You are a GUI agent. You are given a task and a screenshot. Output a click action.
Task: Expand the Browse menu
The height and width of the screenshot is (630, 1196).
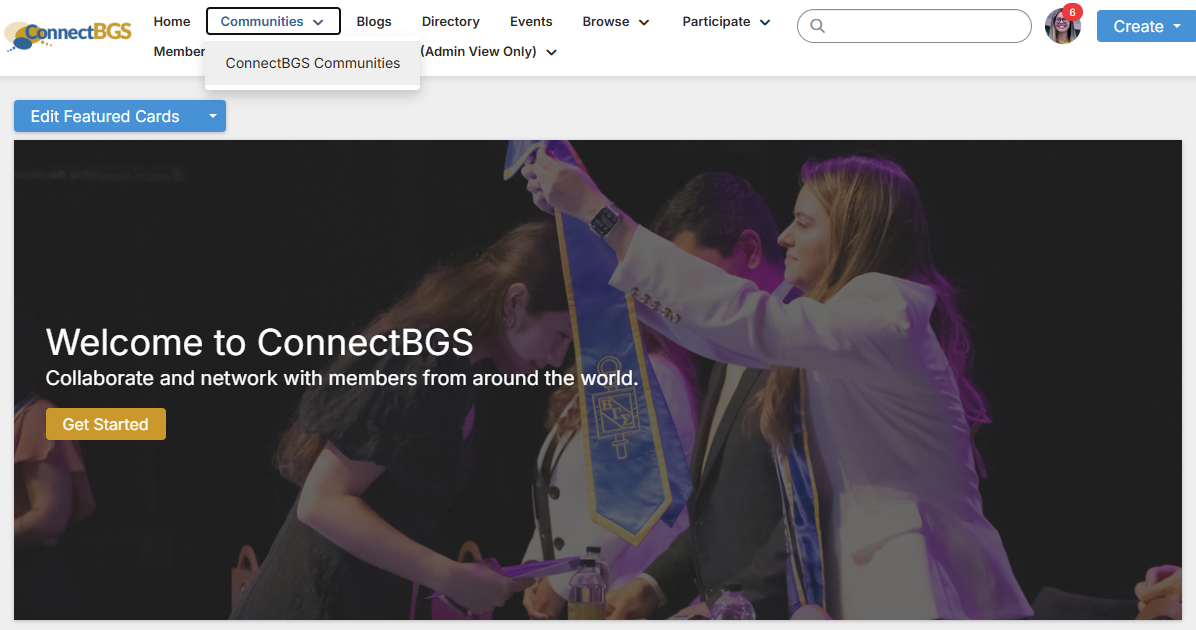click(x=616, y=21)
